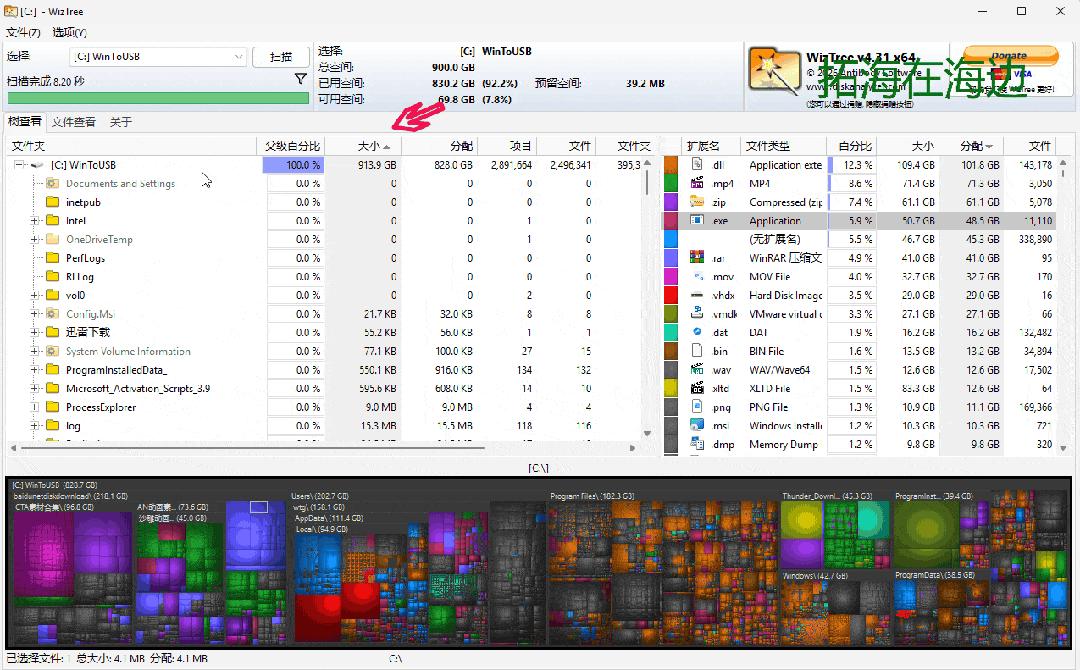This screenshot has height=670, width=1080.
Task: Switch to the 关于 tab
Action: click(121, 122)
